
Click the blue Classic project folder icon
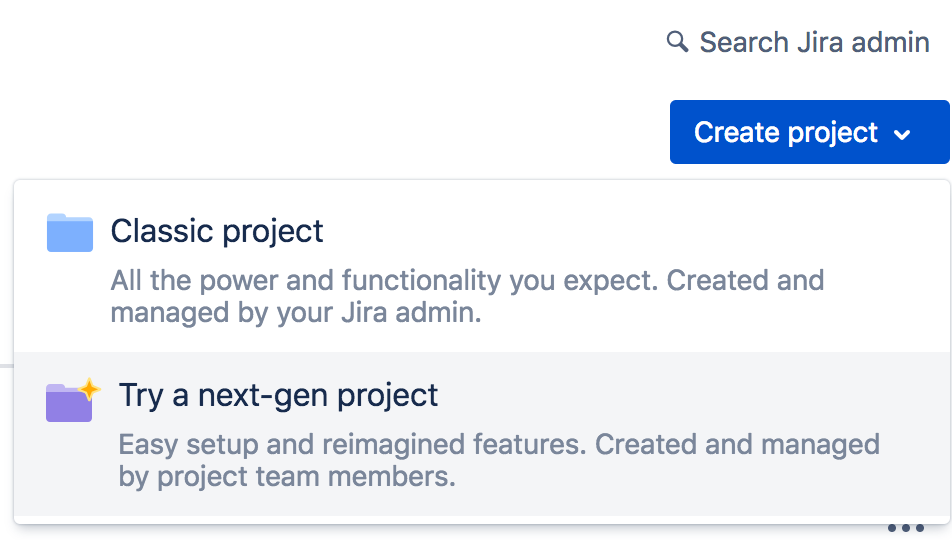(70, 233)
